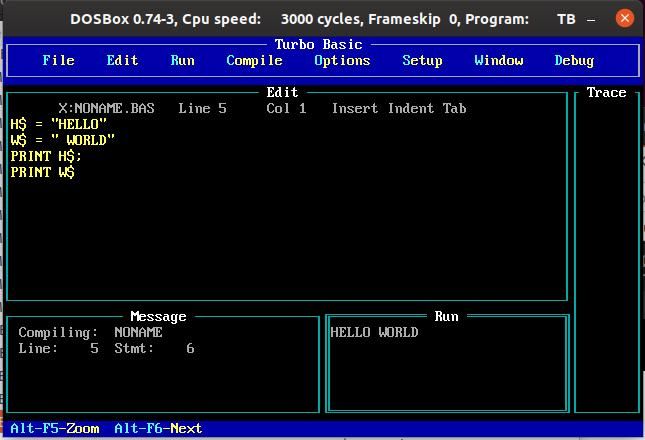
Task: Click the Insert mode indicator
Action: (355, 109)
